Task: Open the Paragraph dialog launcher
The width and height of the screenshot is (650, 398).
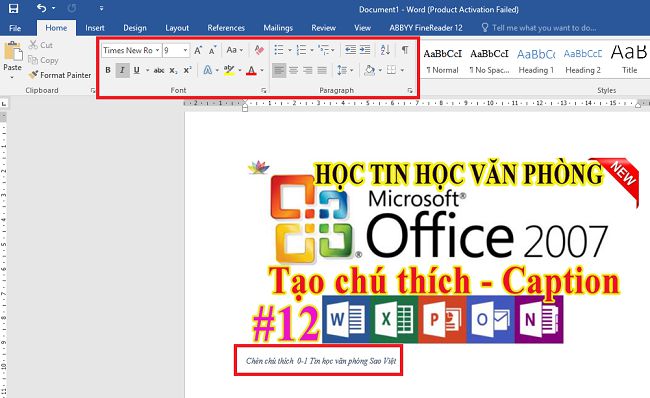Action: click(410, 90)
